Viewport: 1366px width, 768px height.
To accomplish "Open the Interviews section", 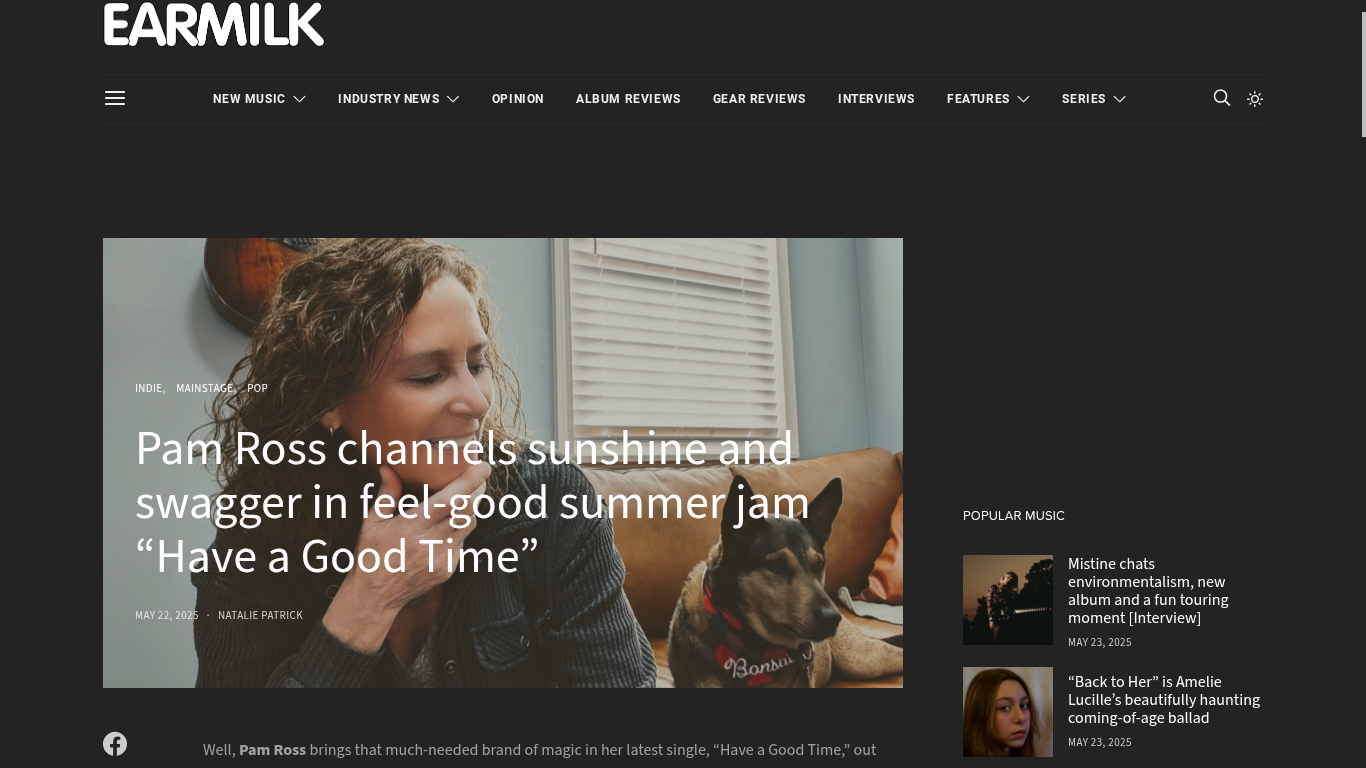I will pos(876,99).
